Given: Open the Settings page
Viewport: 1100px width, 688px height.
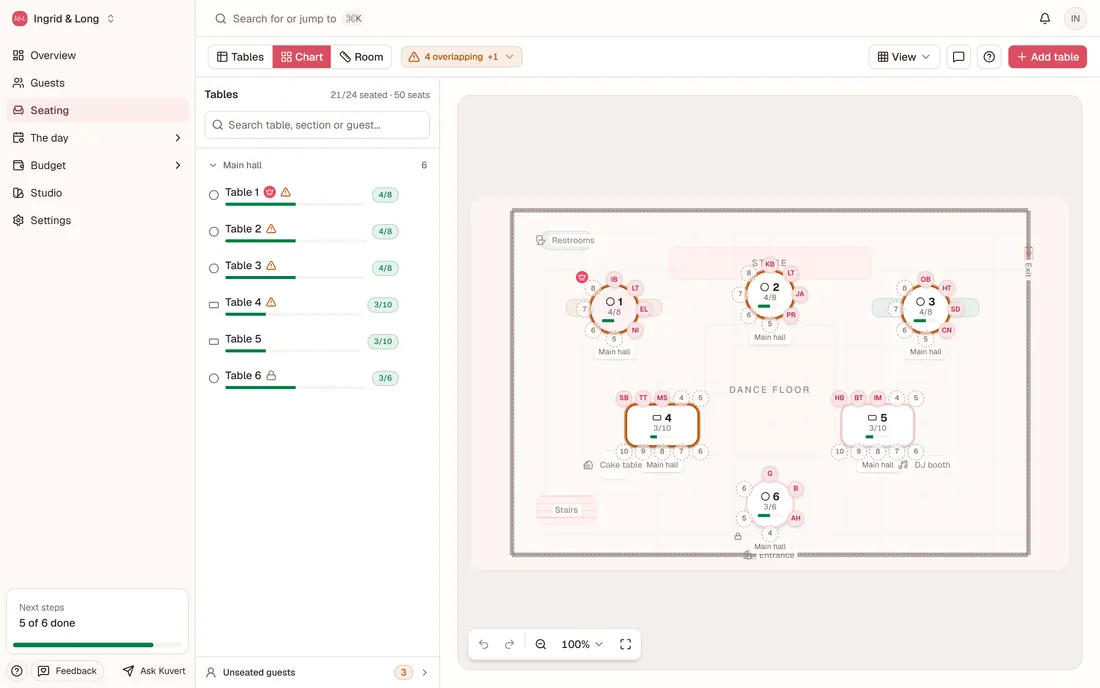Looking at the screenshot, I should (98, 220).
